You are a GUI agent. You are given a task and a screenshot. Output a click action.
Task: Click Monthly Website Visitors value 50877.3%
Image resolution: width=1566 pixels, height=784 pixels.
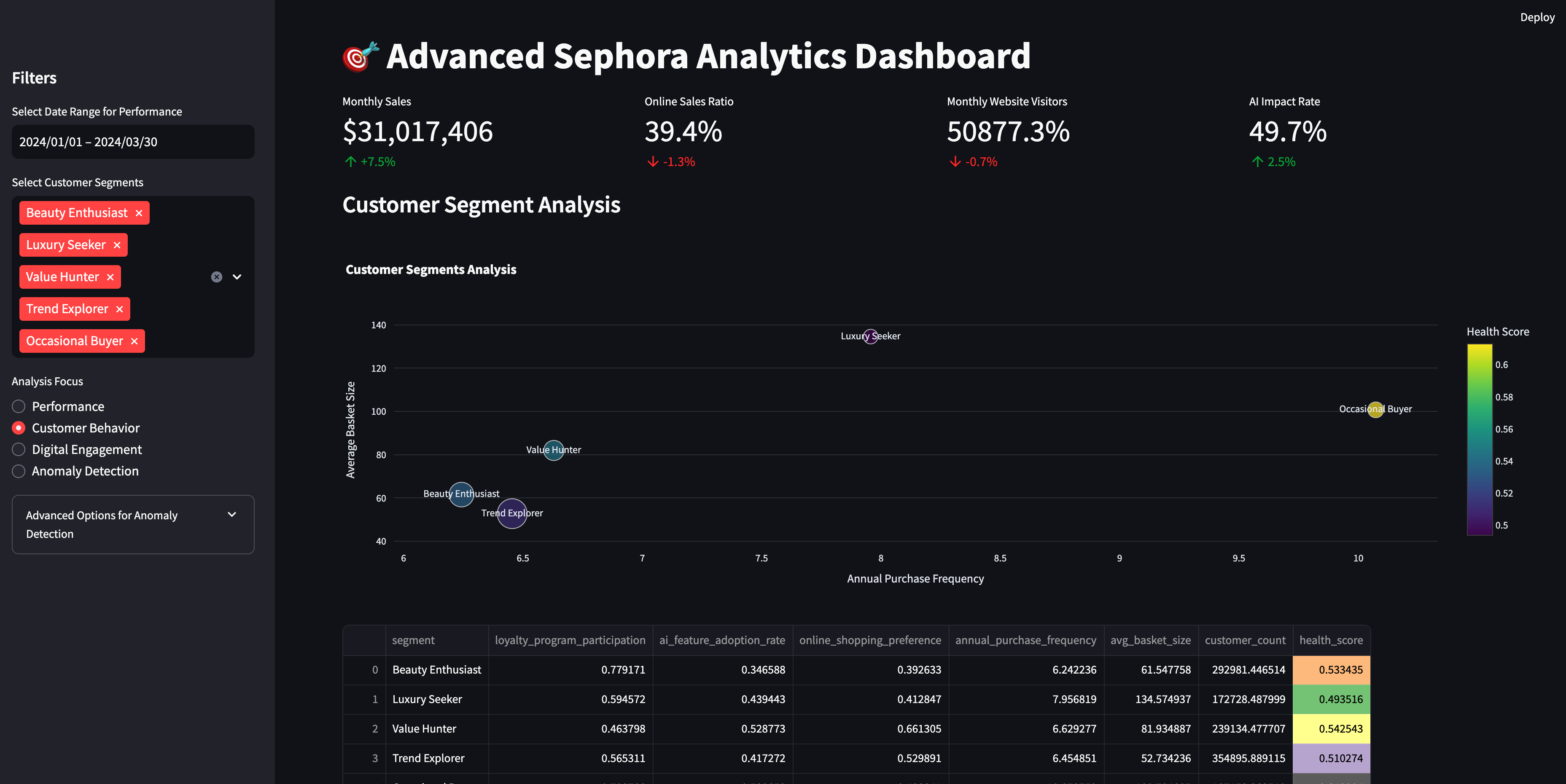tap(1008, 132)
